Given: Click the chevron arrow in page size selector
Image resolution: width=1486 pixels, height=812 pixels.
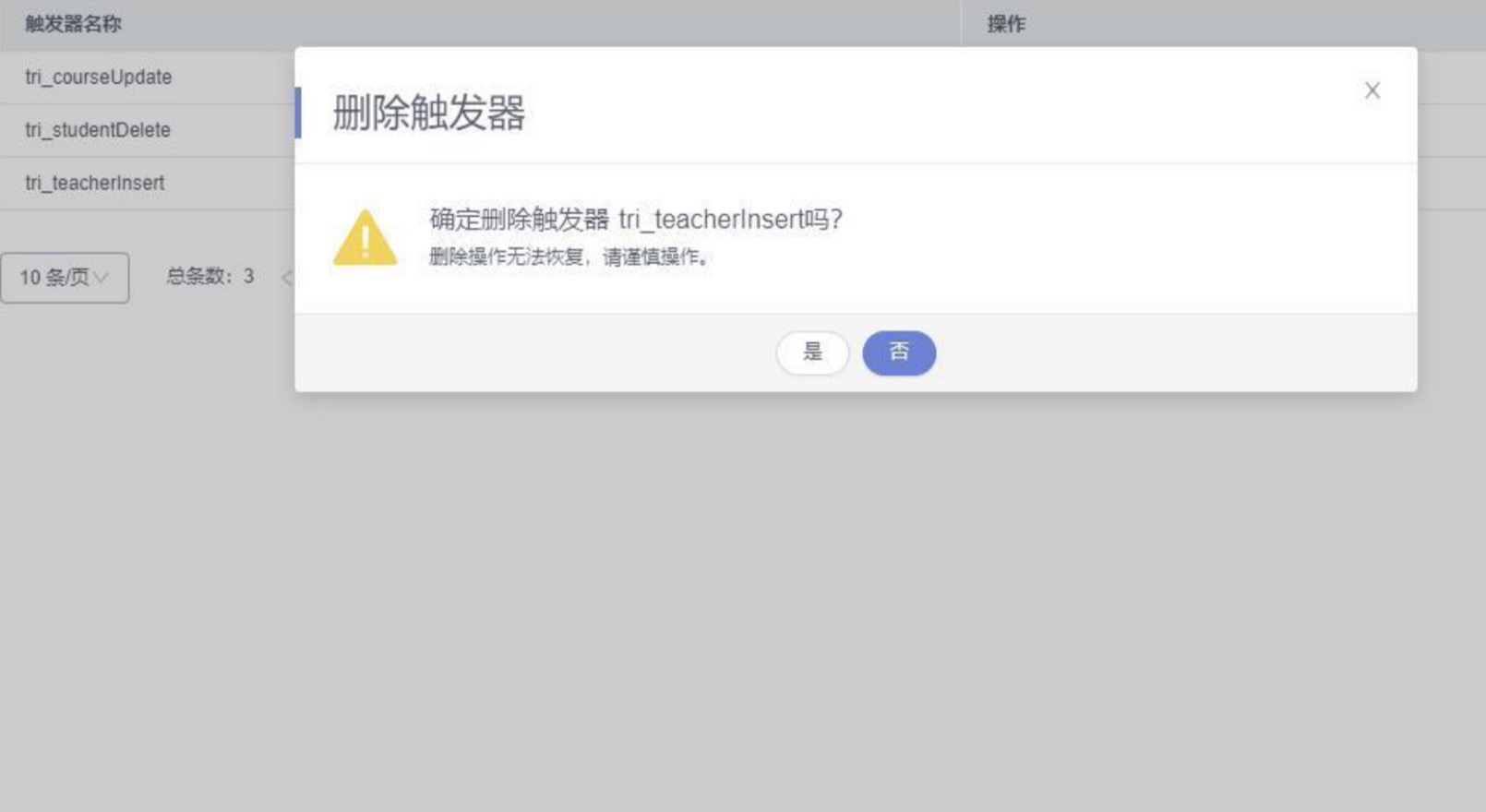Looking at the screenshot, I should [102, 278].
